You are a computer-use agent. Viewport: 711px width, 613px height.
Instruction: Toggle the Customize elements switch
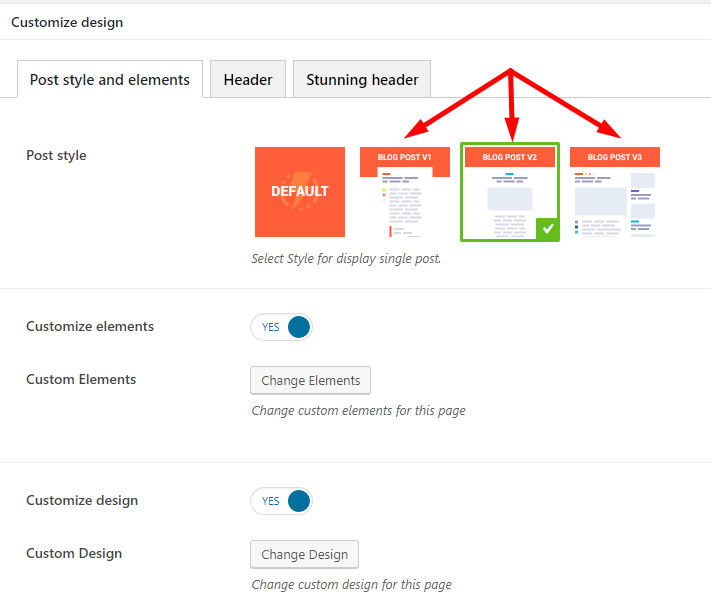point(282,327)
